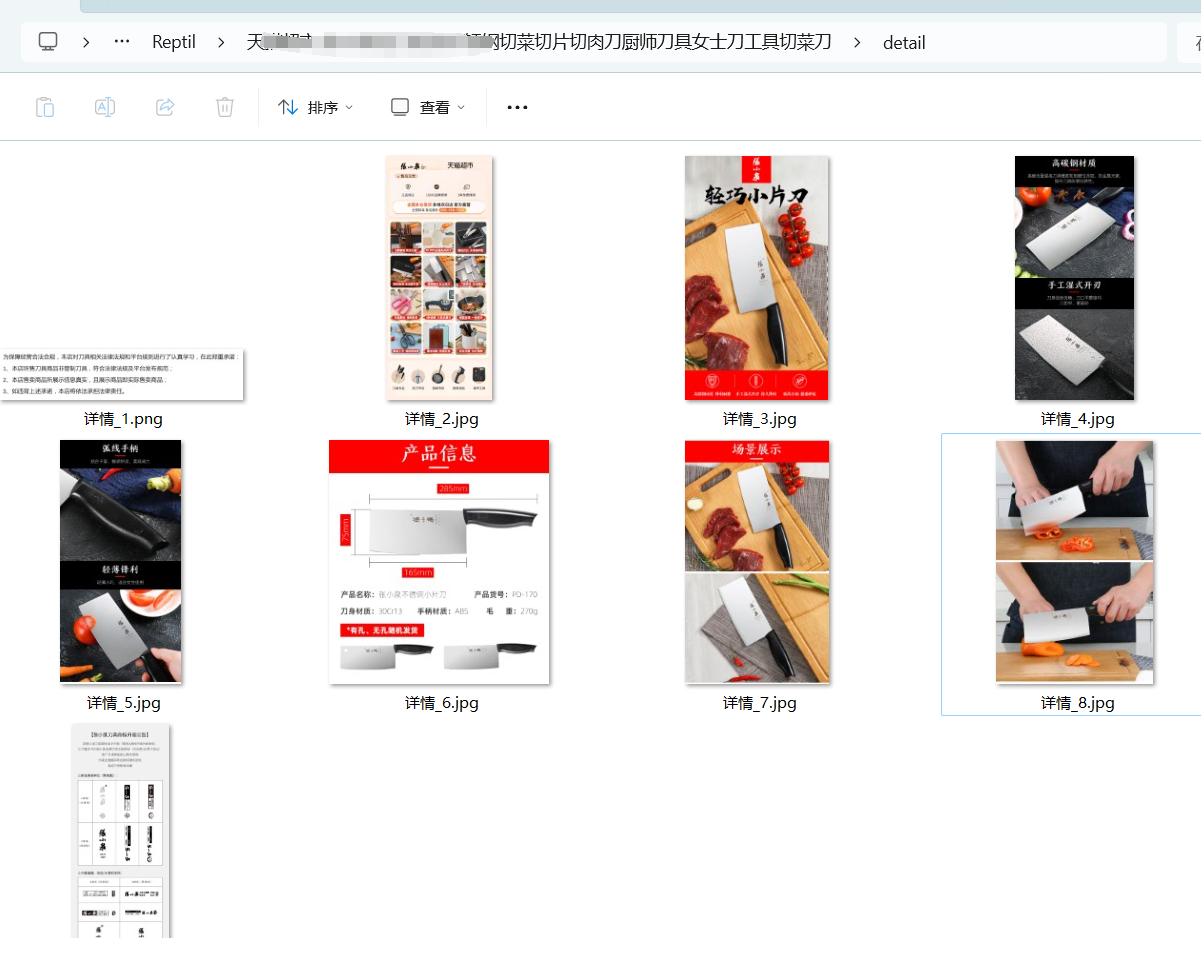Click the file name 详情_8.jpg

pos(1077,703)
